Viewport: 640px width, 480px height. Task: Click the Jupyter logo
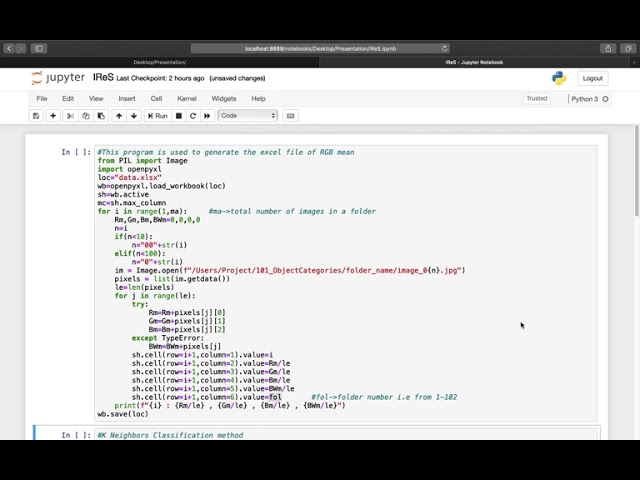click(58, 78)
